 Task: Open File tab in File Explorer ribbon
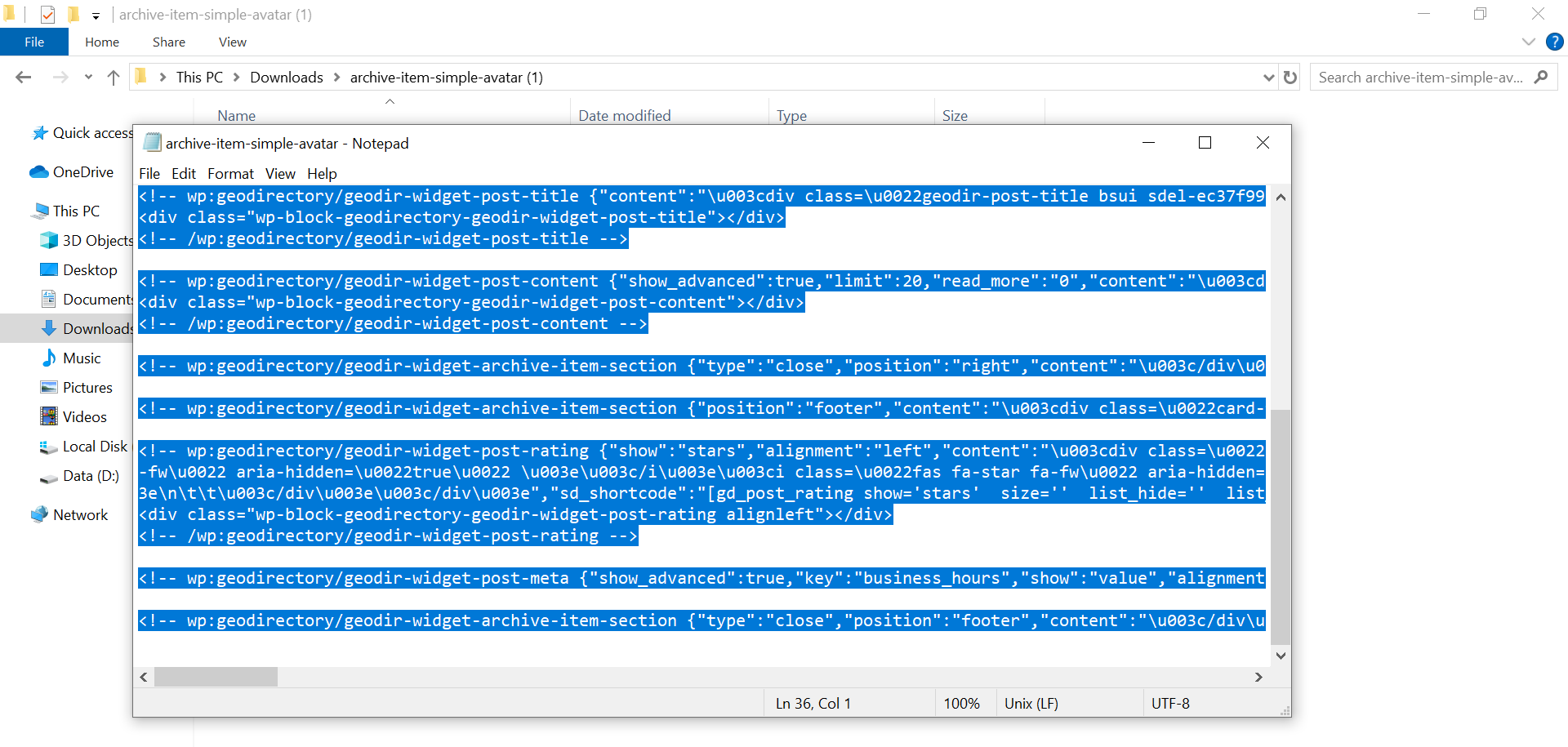34,42
